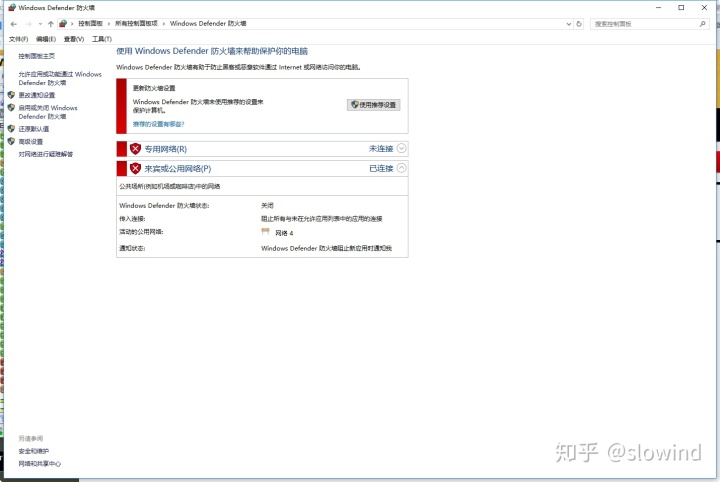Image resolution: width=720 pixels, height=482 pixels.
Task: Open 还原默认值 link
Action: click(x=34, y=129)
